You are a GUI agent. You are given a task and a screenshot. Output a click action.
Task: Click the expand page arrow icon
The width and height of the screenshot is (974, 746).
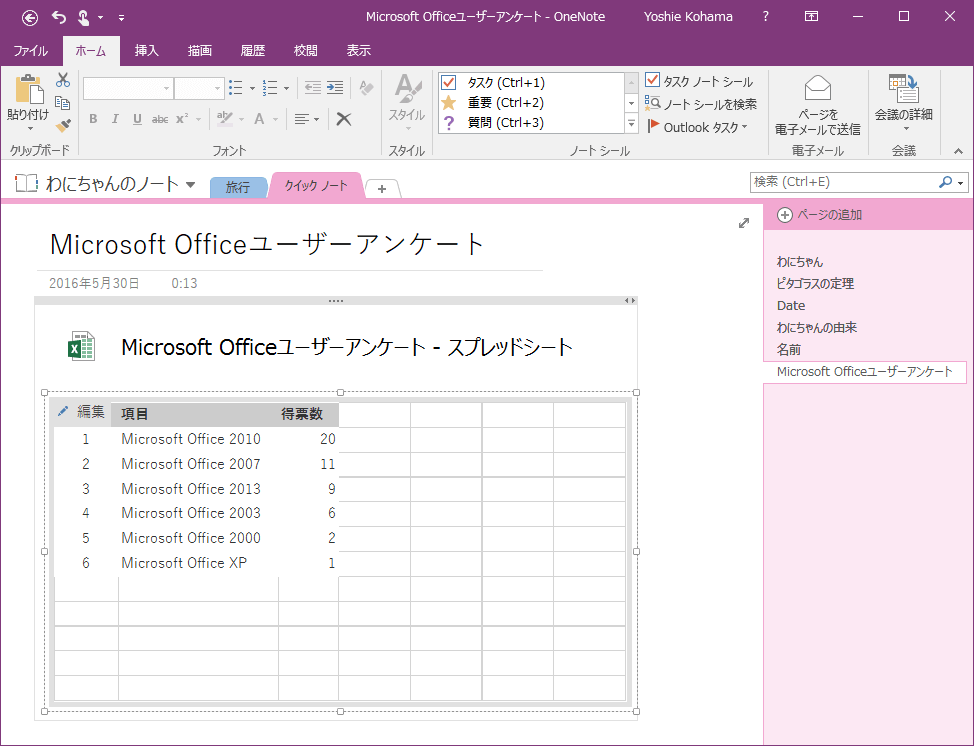[x=744, y=223]
